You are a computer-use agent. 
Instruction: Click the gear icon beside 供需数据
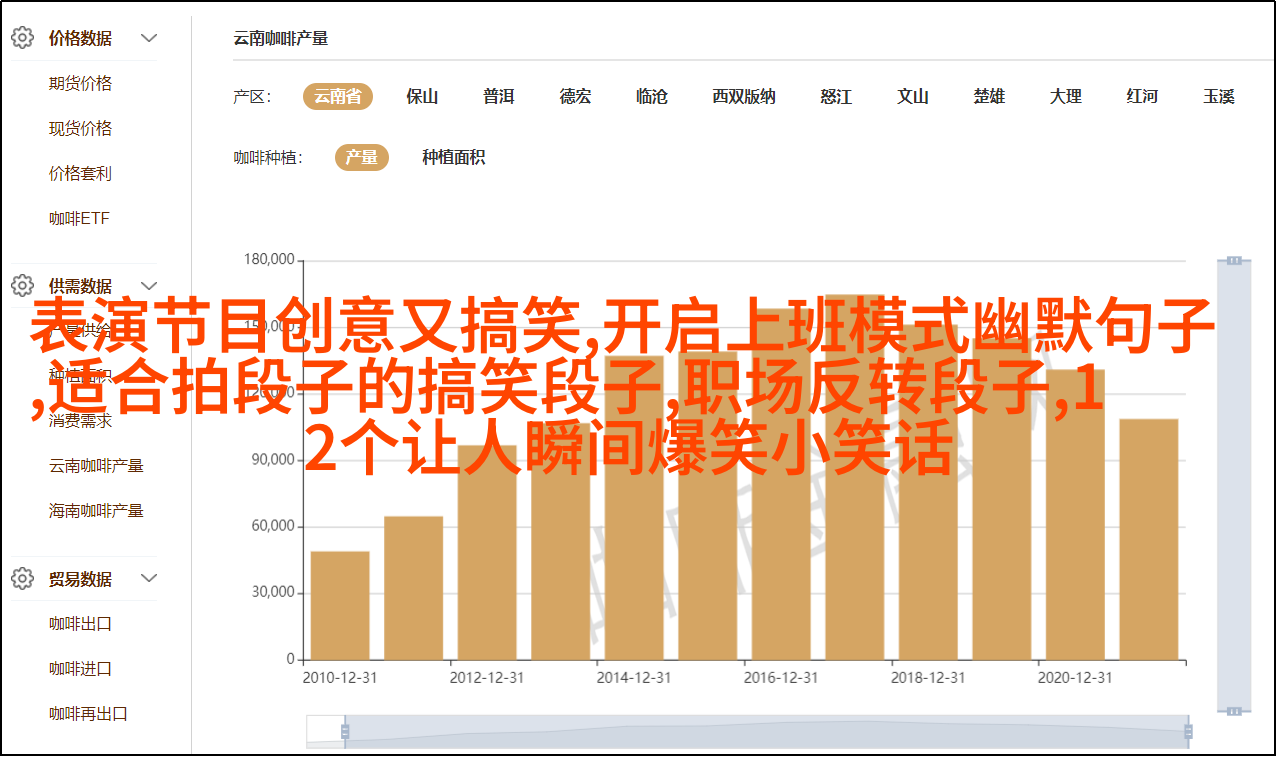click(22, 286)
